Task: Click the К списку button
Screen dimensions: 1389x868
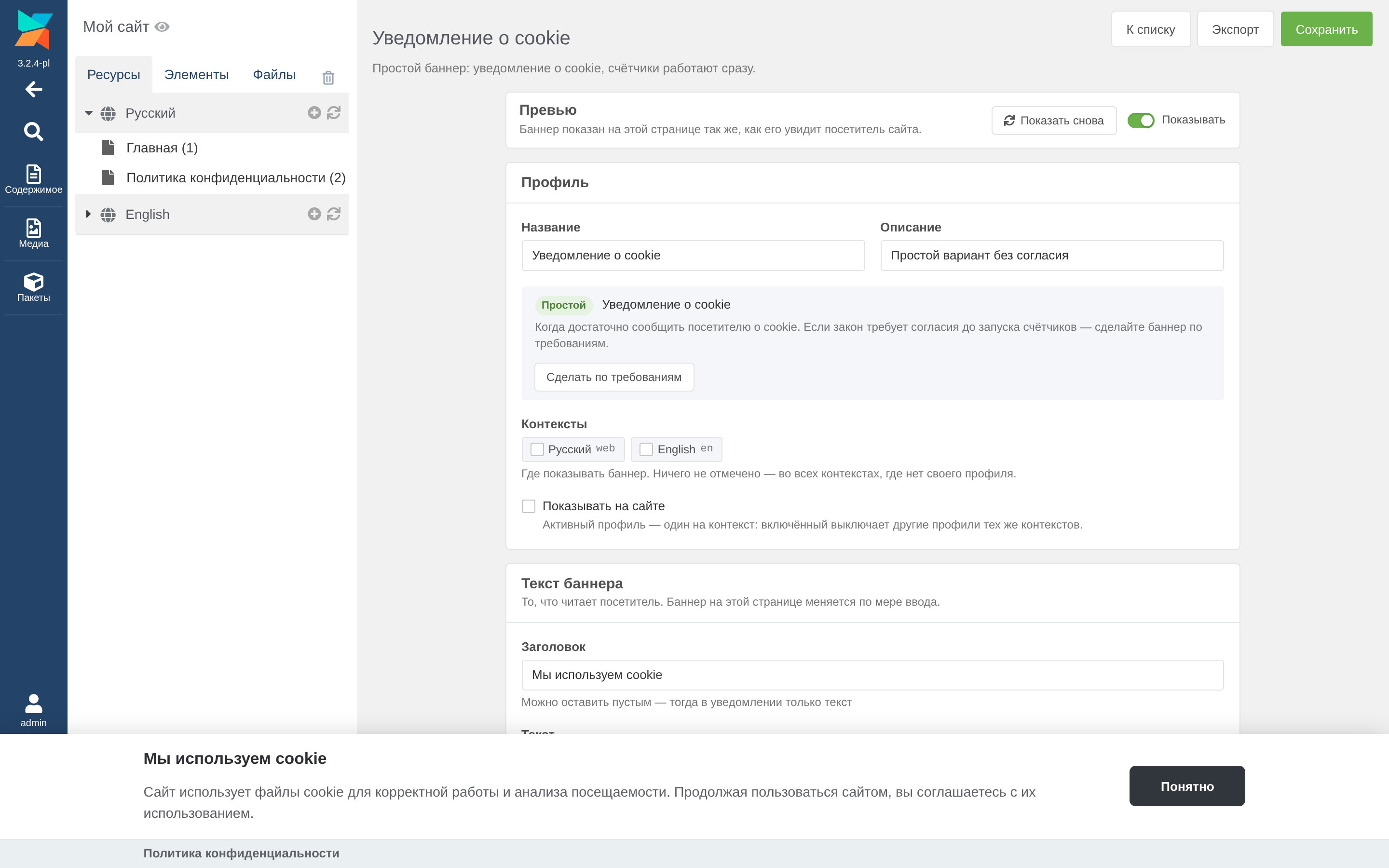Action: click(x=1150, y=29)
